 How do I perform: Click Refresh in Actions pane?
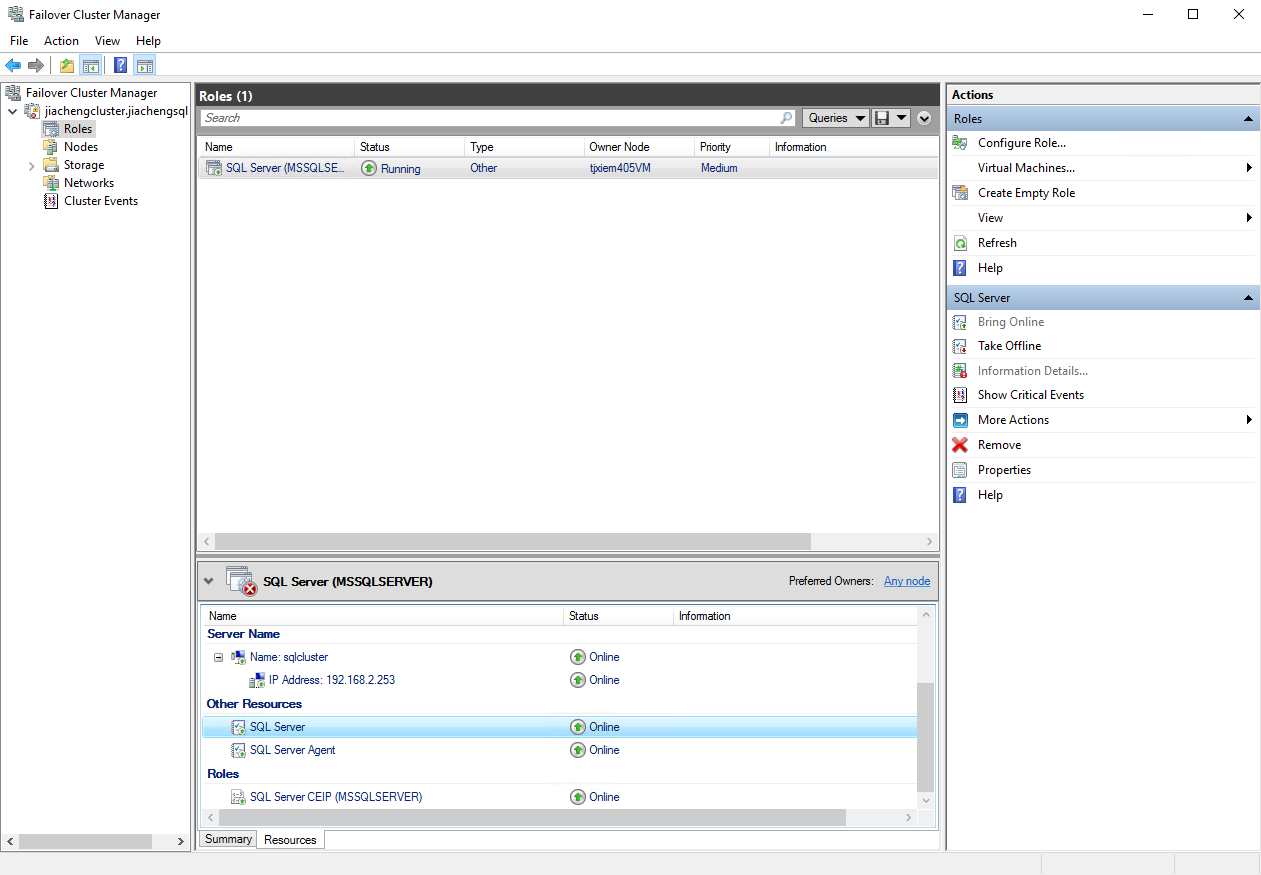point(997,243)
